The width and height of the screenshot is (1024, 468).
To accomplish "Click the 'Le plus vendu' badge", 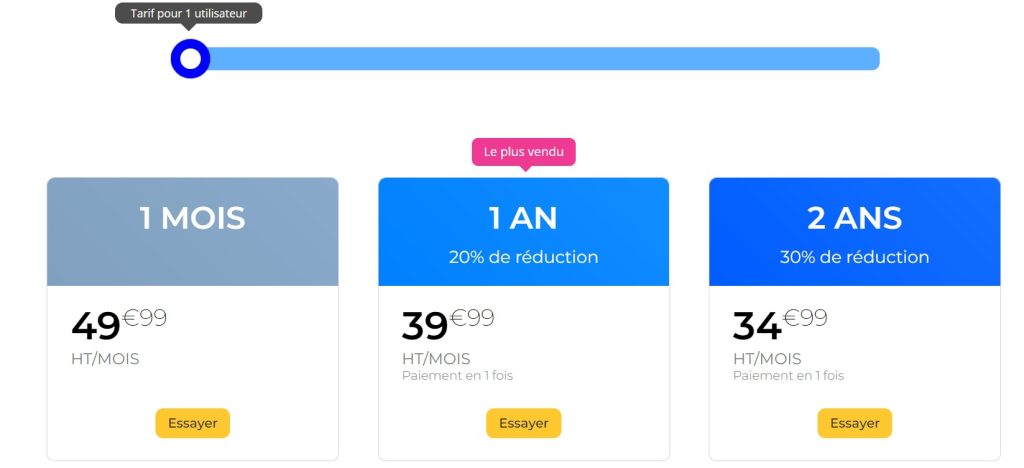I will point(523,152).
